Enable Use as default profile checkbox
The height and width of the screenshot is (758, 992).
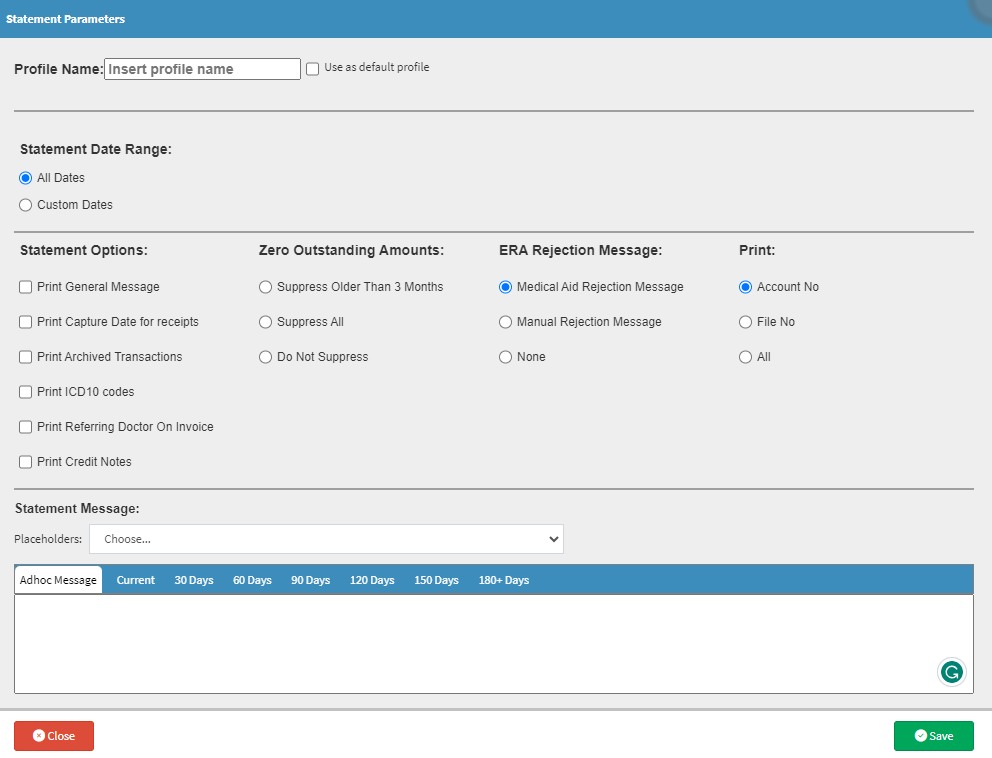[313, 69]
